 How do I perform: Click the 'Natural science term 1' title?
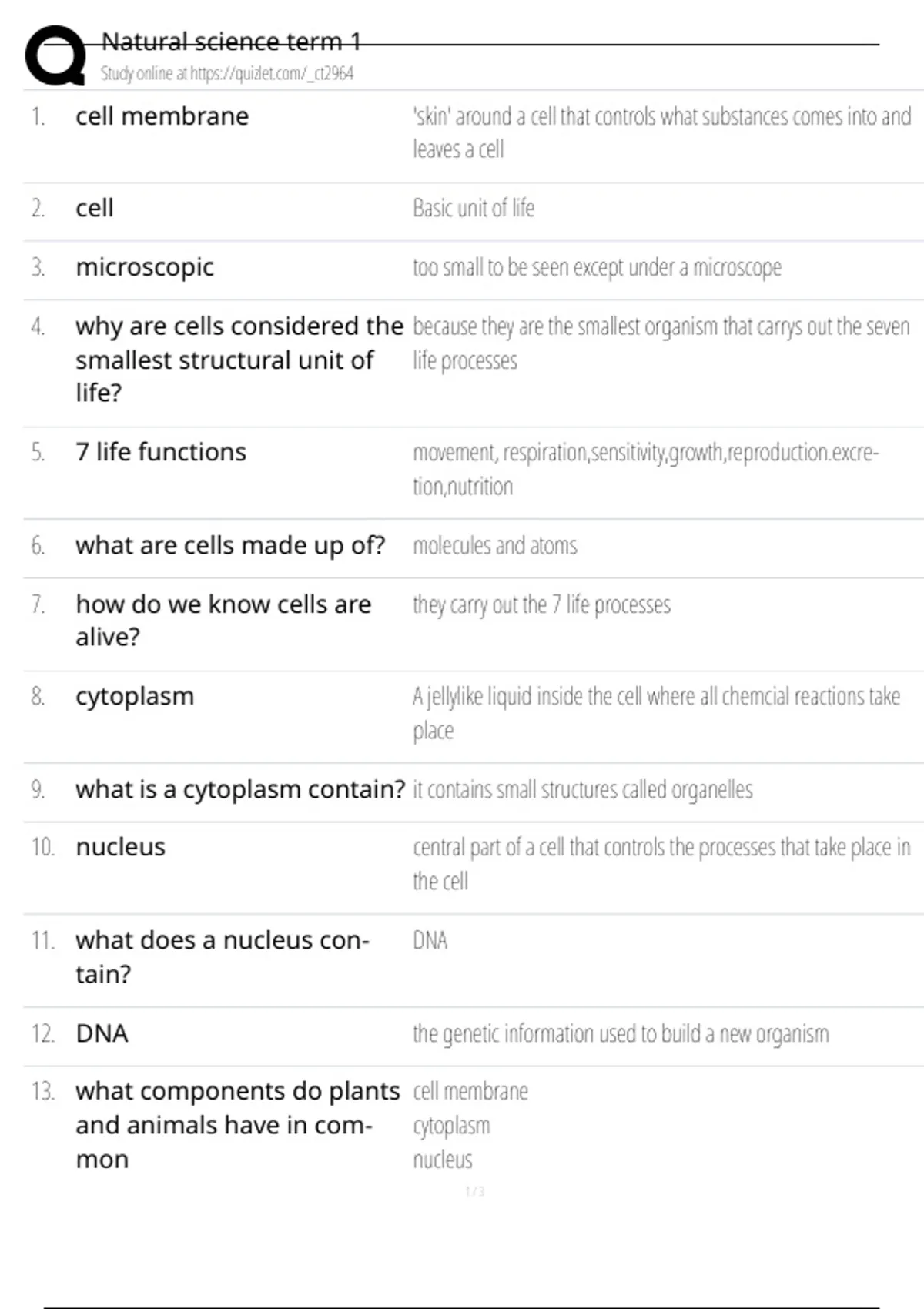[x=231, y=42]
